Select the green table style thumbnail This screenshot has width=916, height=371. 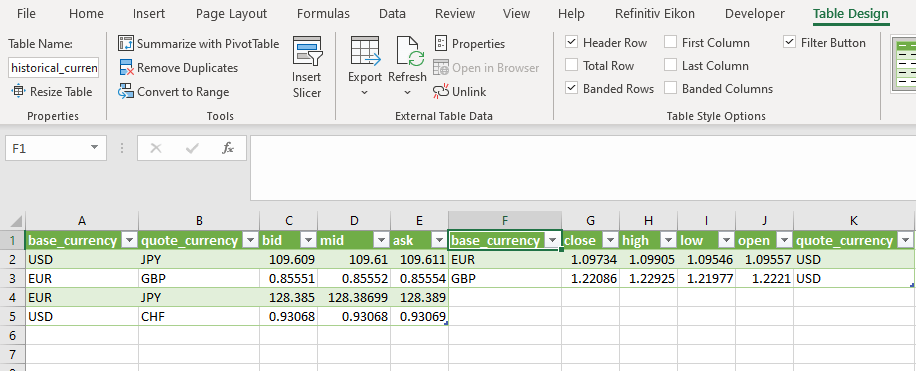tap(903, 64)
